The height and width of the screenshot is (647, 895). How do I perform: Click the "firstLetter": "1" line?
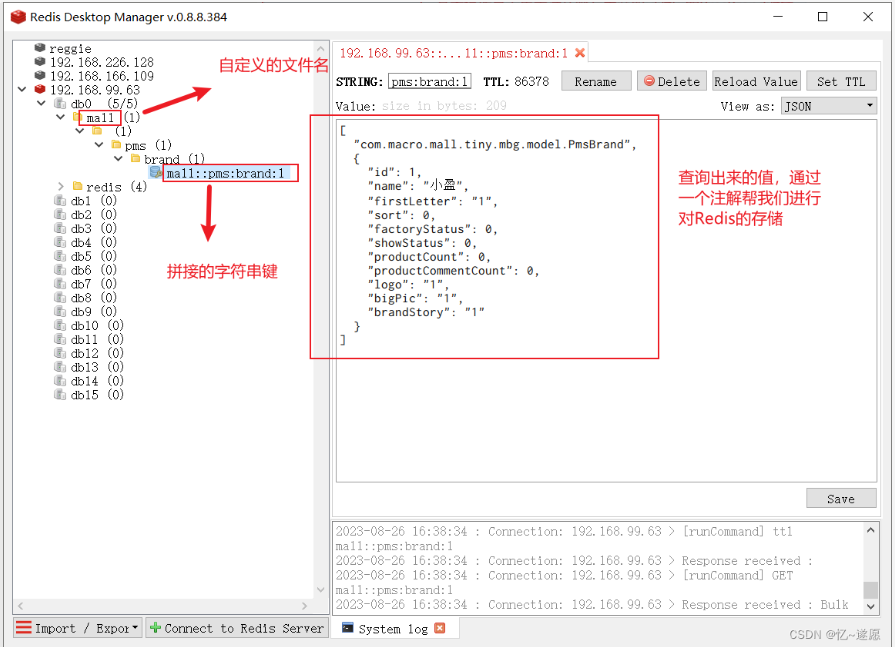click(433, 201)
